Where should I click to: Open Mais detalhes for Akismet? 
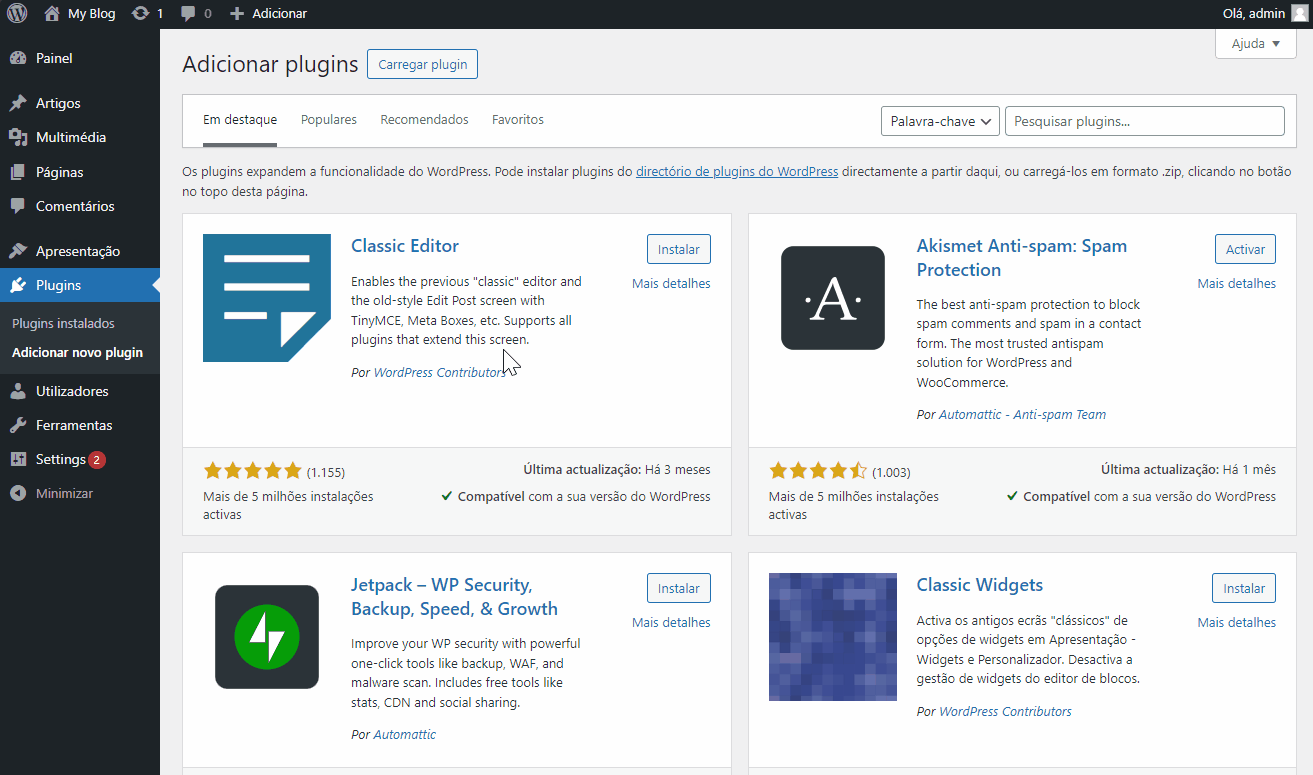point(1237,283)
